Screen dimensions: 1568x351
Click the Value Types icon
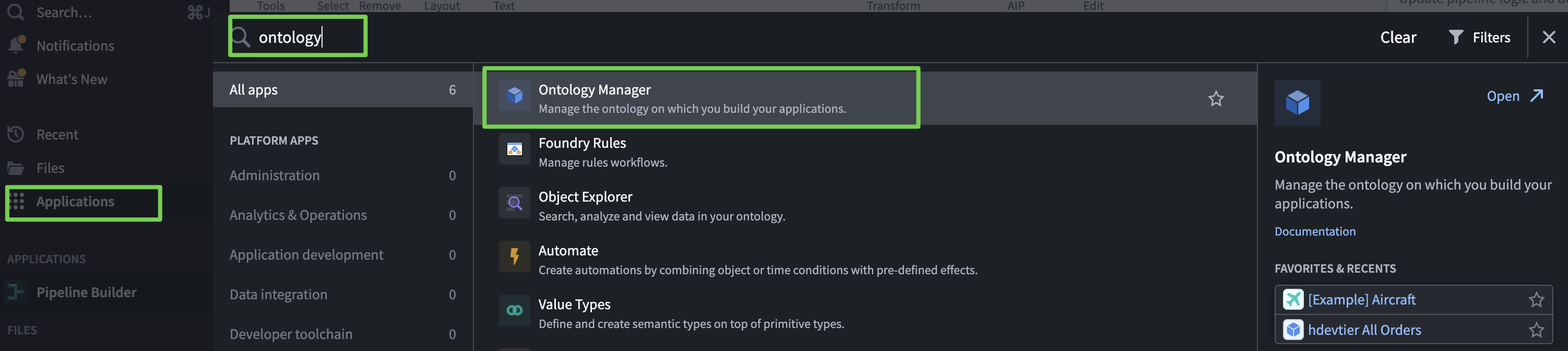514,310
